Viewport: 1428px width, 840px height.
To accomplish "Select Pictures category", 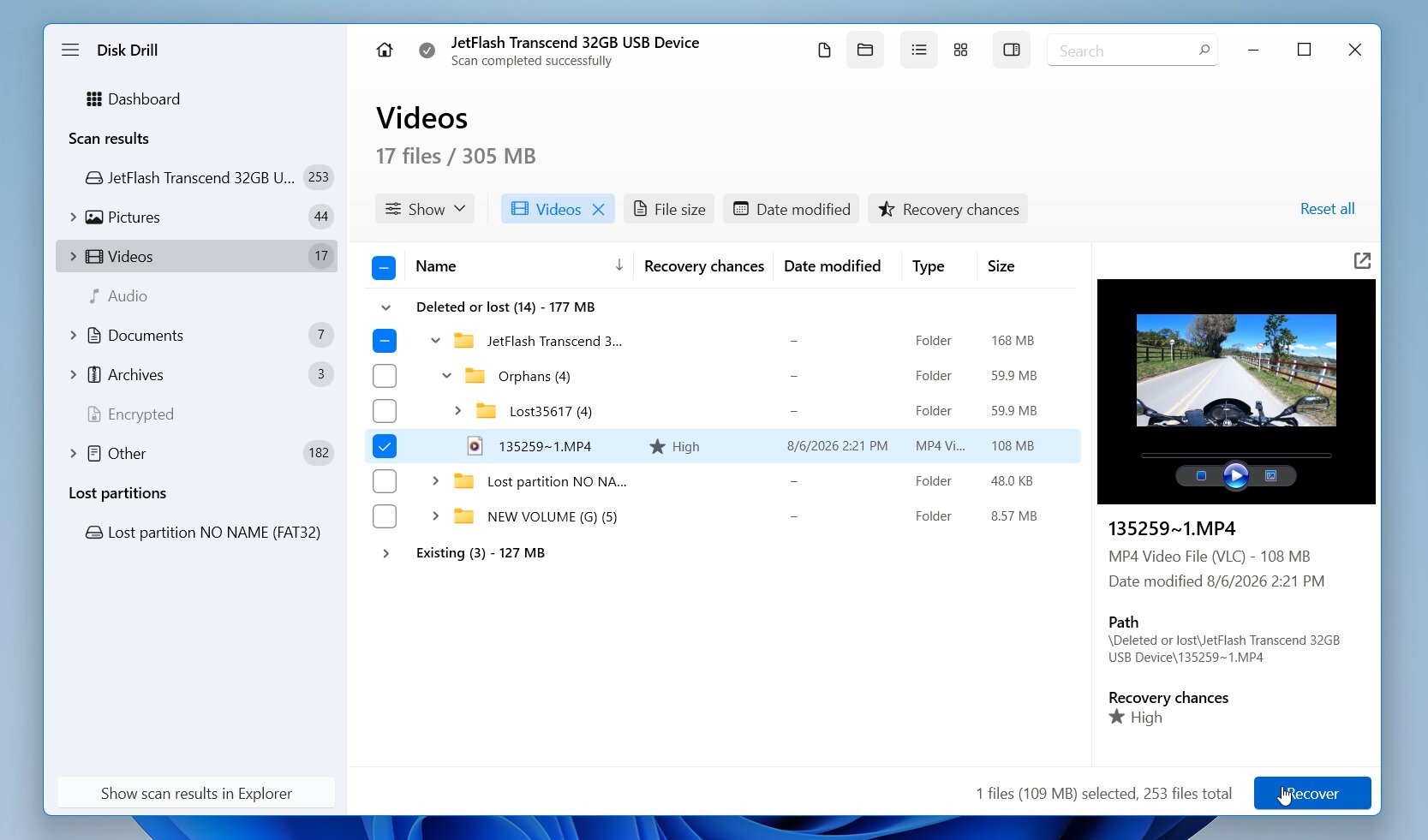I will (x=196, y=217).
